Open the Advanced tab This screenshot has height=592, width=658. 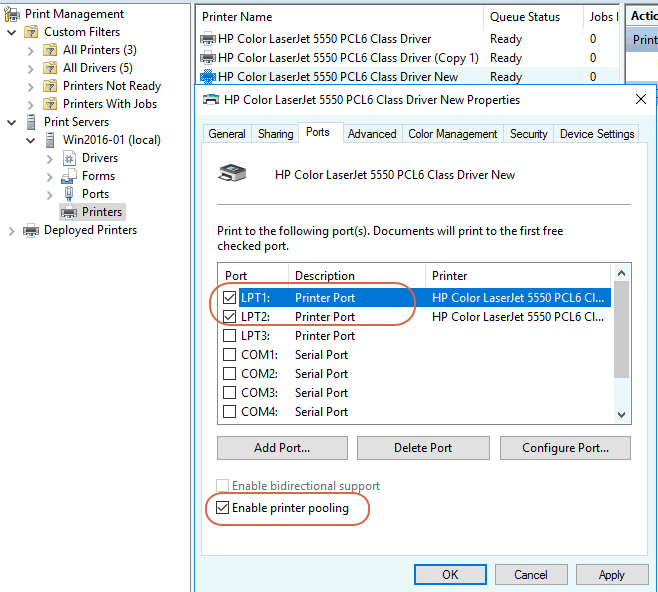(372, 134)
